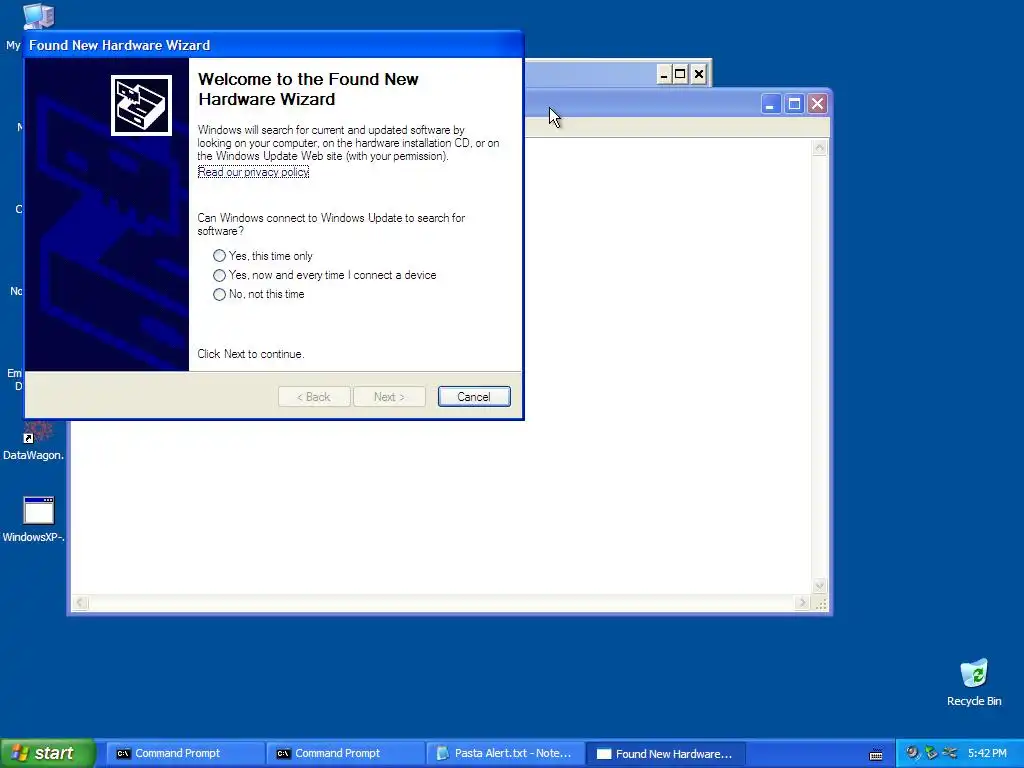Minimize the blue-themed background window
Viewport: 1024px width, 768px height.
point(771,104)
